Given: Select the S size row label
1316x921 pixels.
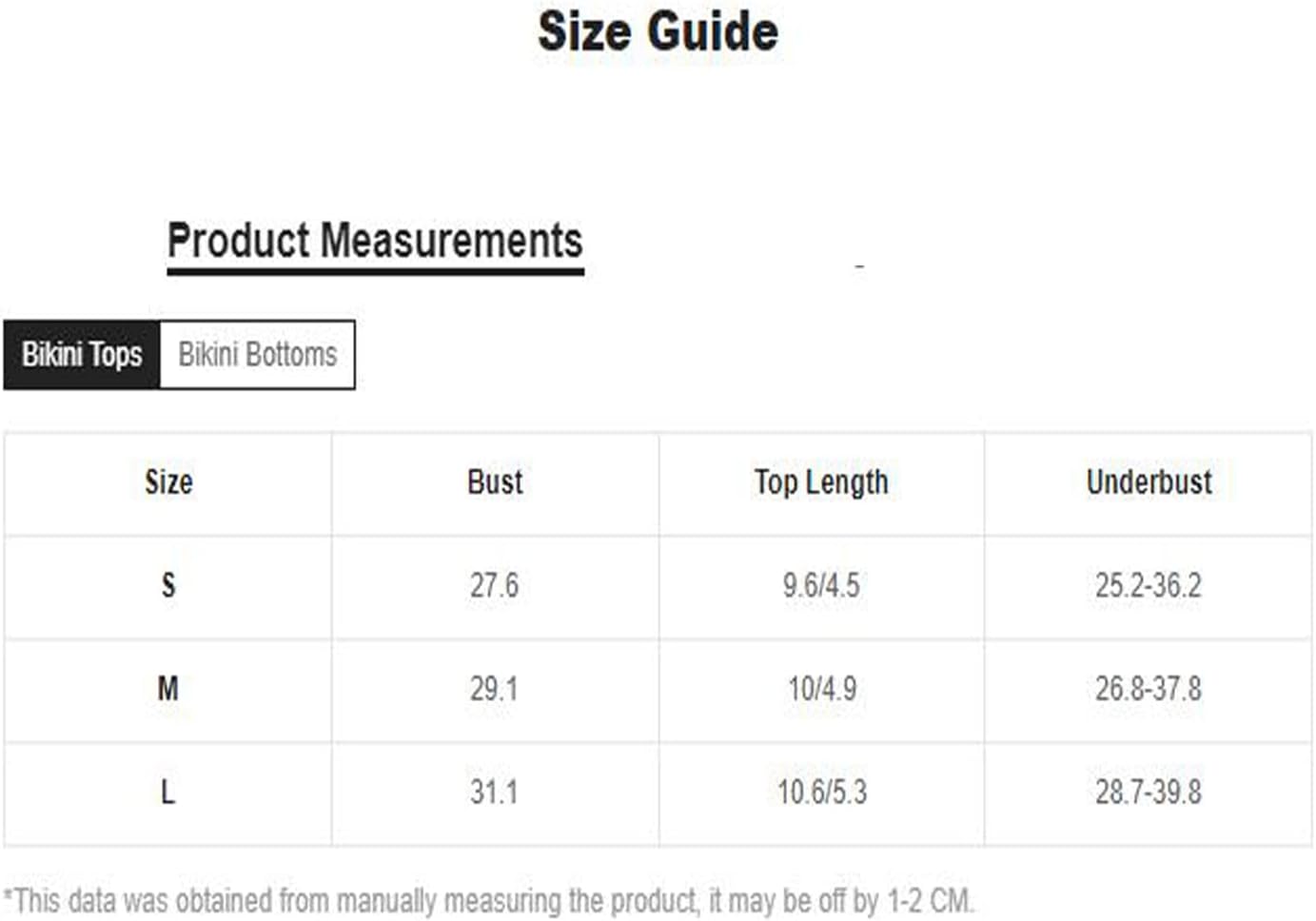Looking at the screenshot, I should coord(168,585).
